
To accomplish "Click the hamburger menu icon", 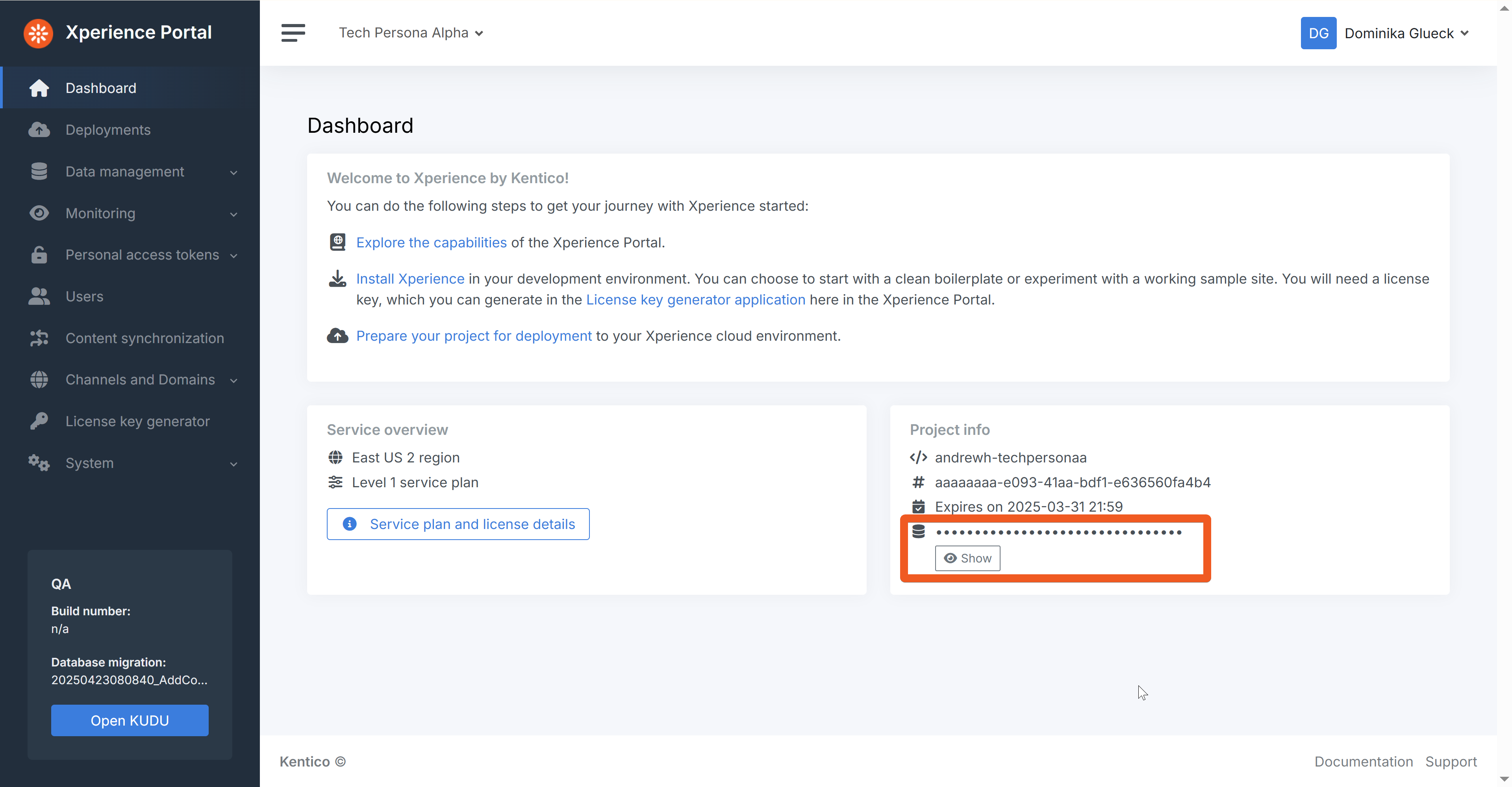I will (293, 33).
